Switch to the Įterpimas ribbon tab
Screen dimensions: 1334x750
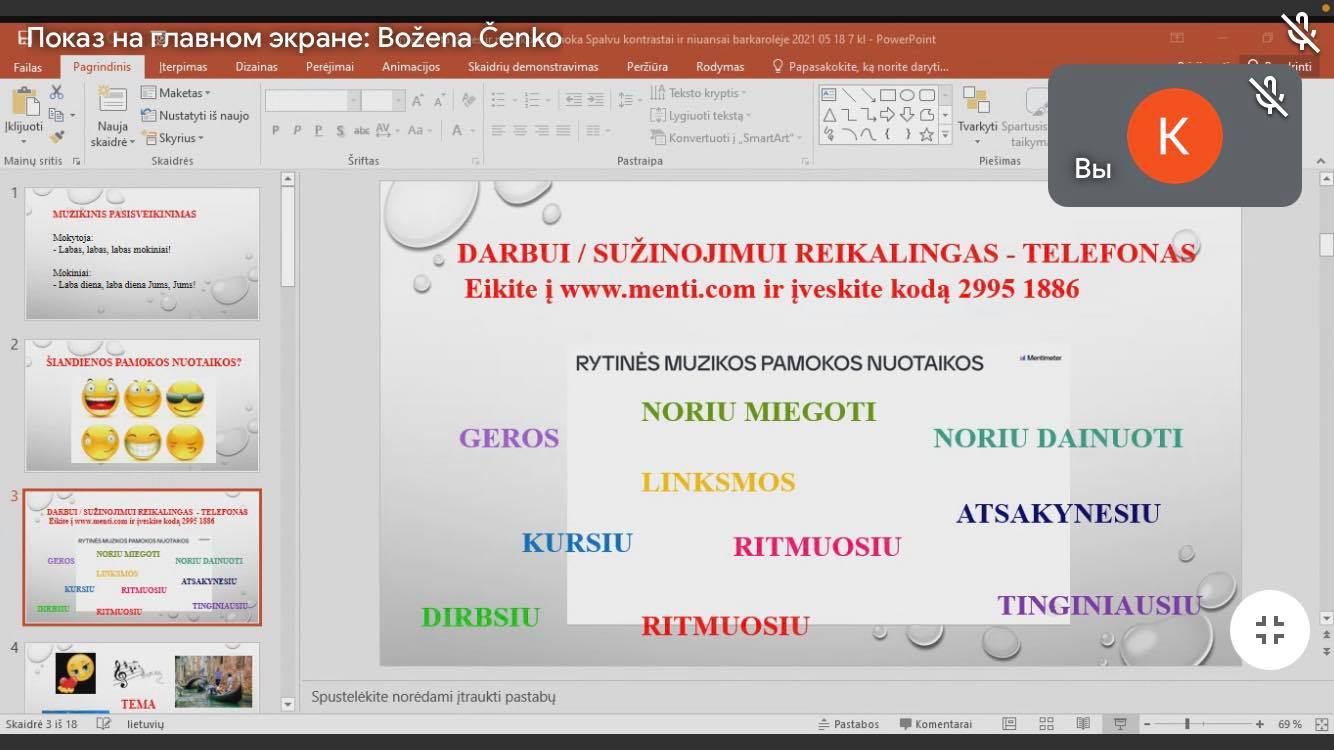(183, 67)
